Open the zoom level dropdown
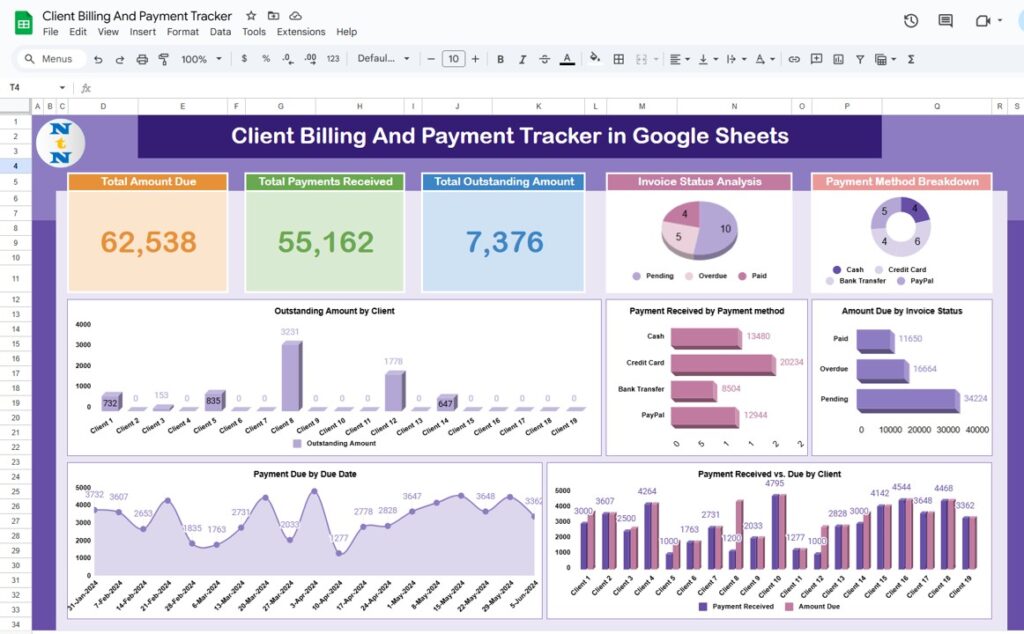Screen dimensions: 1024x634 [201, 59]
